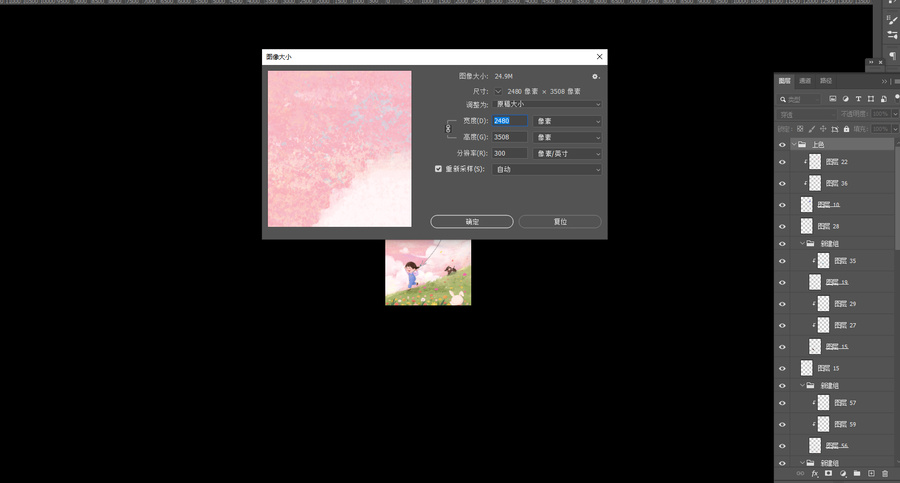Click the pink preview image in dialog
Image resolution: width=900 pixels, height=483 pixels.
pyautogui.click(x=340, y=149)
